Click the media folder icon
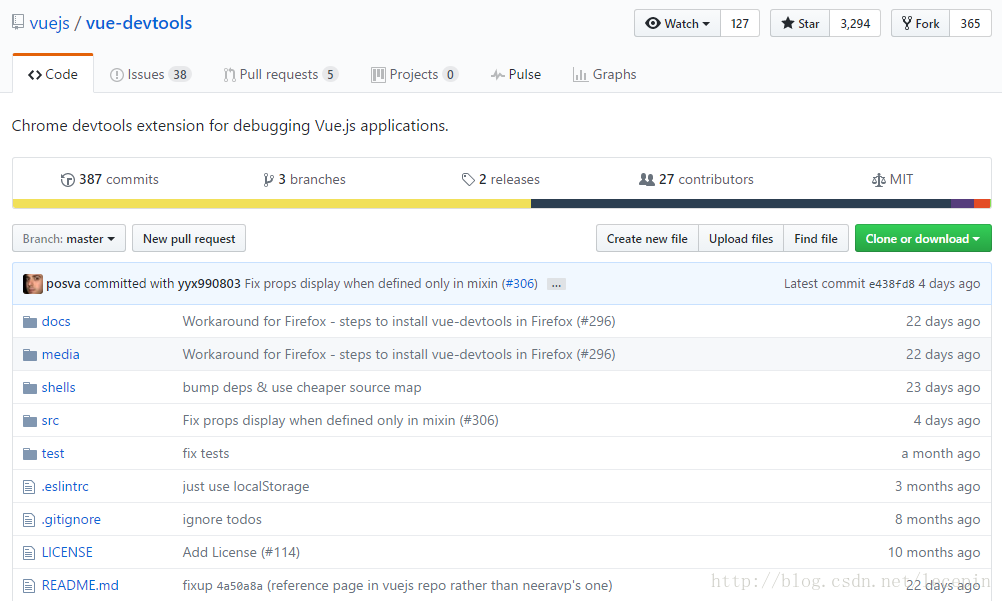Viewport: 1002px width, 601px height. pyautogui.click(x=29, y=355)
